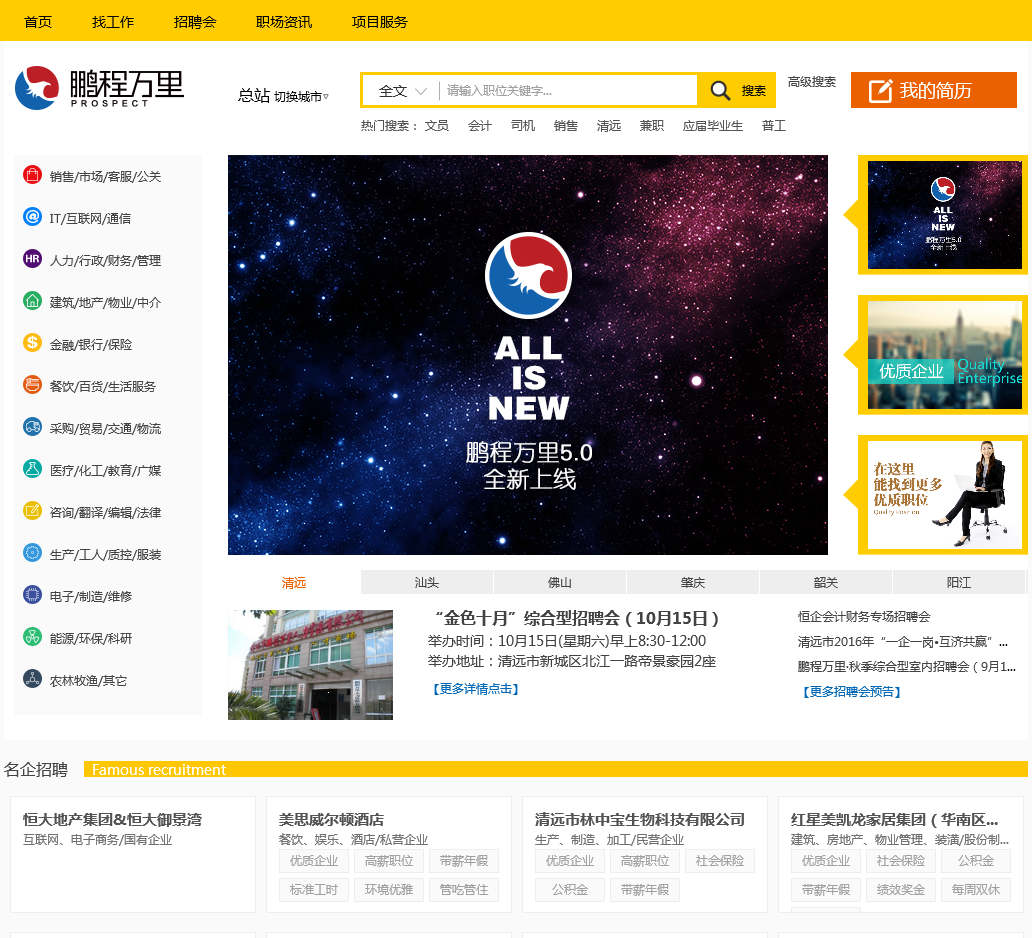Switch to the 阳江 city tab

tap(958, 583)
